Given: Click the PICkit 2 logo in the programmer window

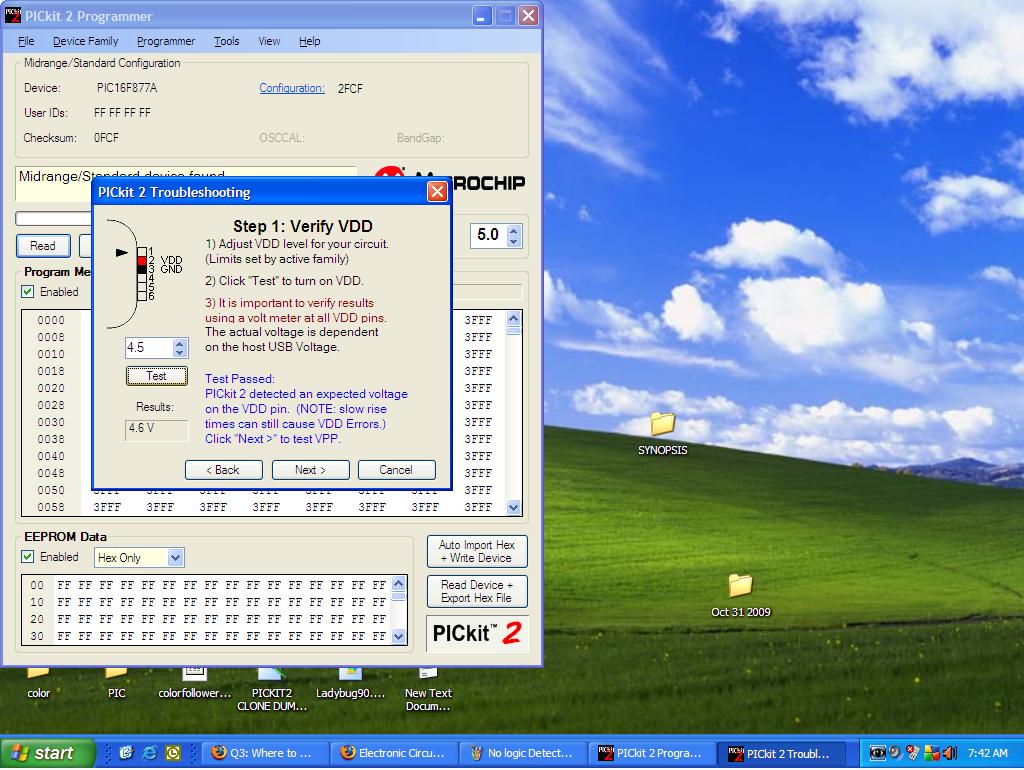Looking at the screenshot, I should coord(477,633).
